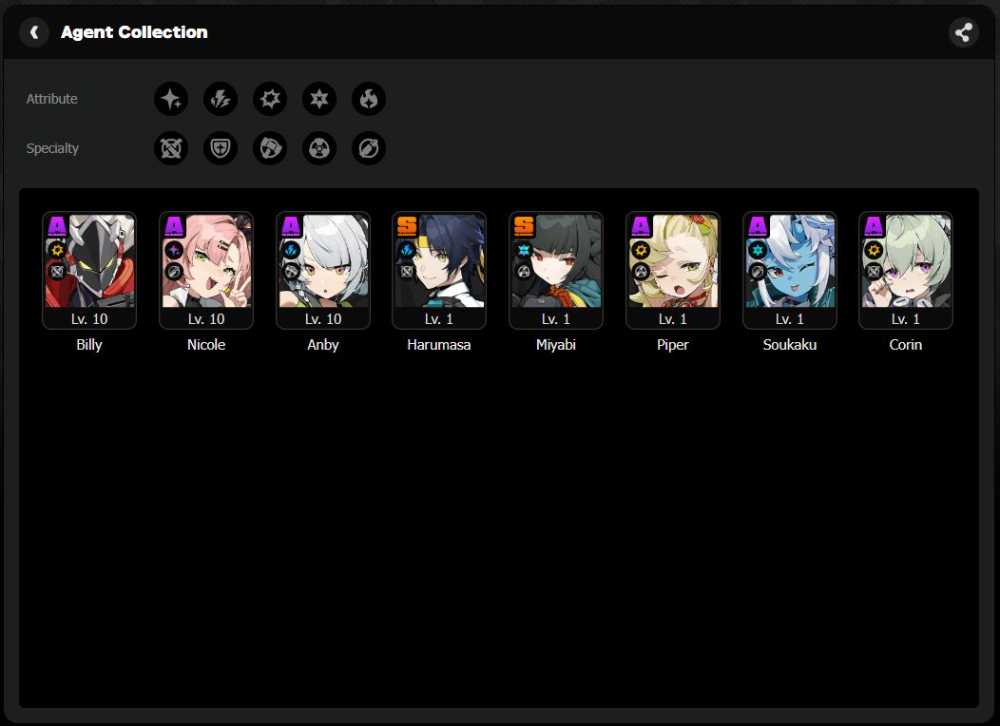The height and width of the screenshot is (726, 1000).
Task: Click the name label "Harumasa"
Action: [439, 344]
